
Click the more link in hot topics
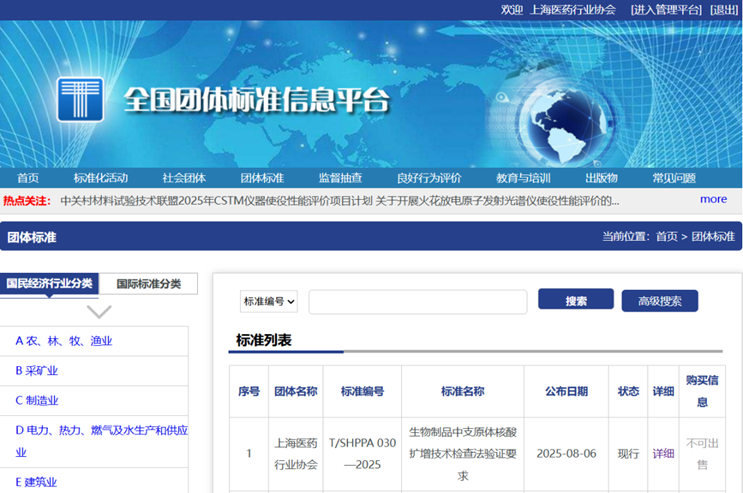click(714, 199)
